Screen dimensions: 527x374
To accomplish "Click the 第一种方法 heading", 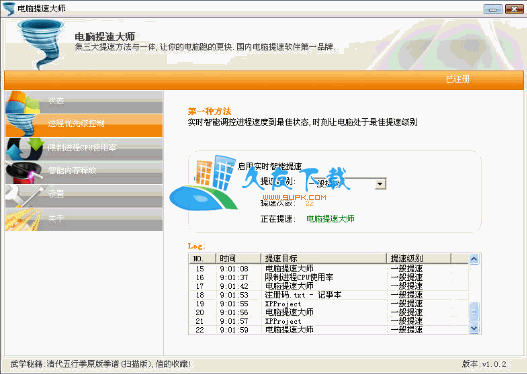I will 209,111.
